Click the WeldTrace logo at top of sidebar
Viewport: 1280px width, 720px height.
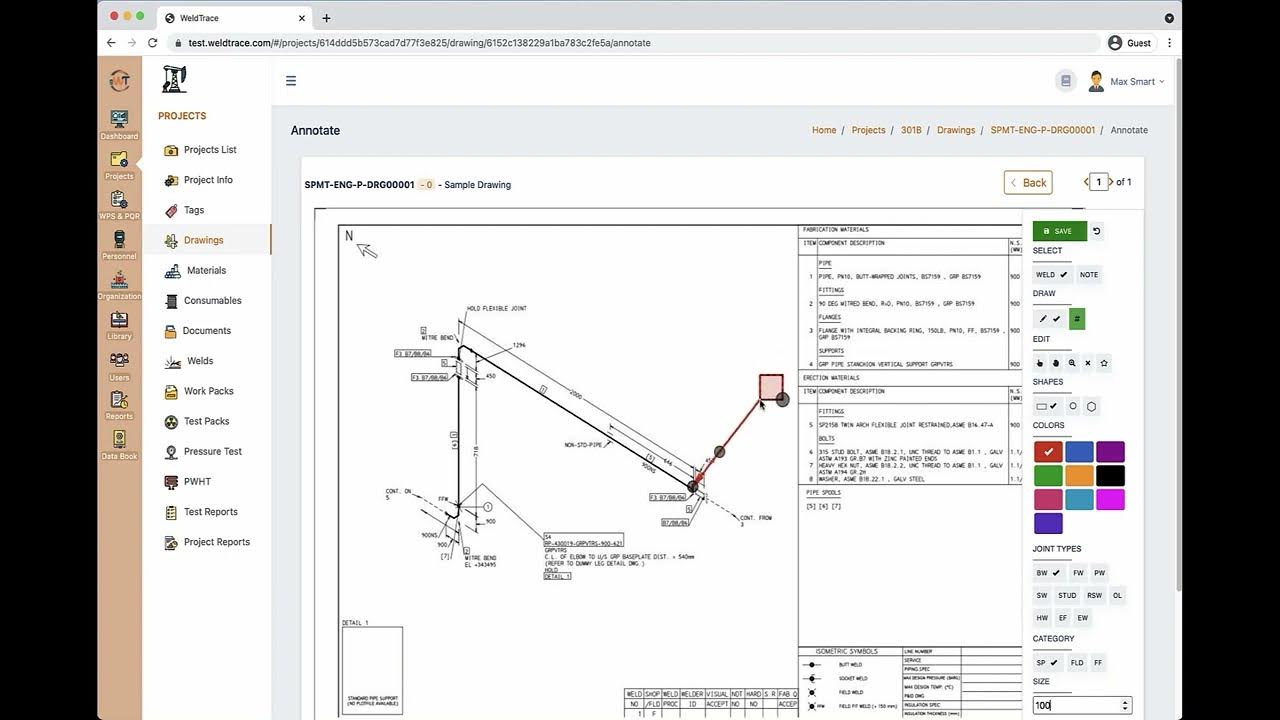(x=119, y=81)
